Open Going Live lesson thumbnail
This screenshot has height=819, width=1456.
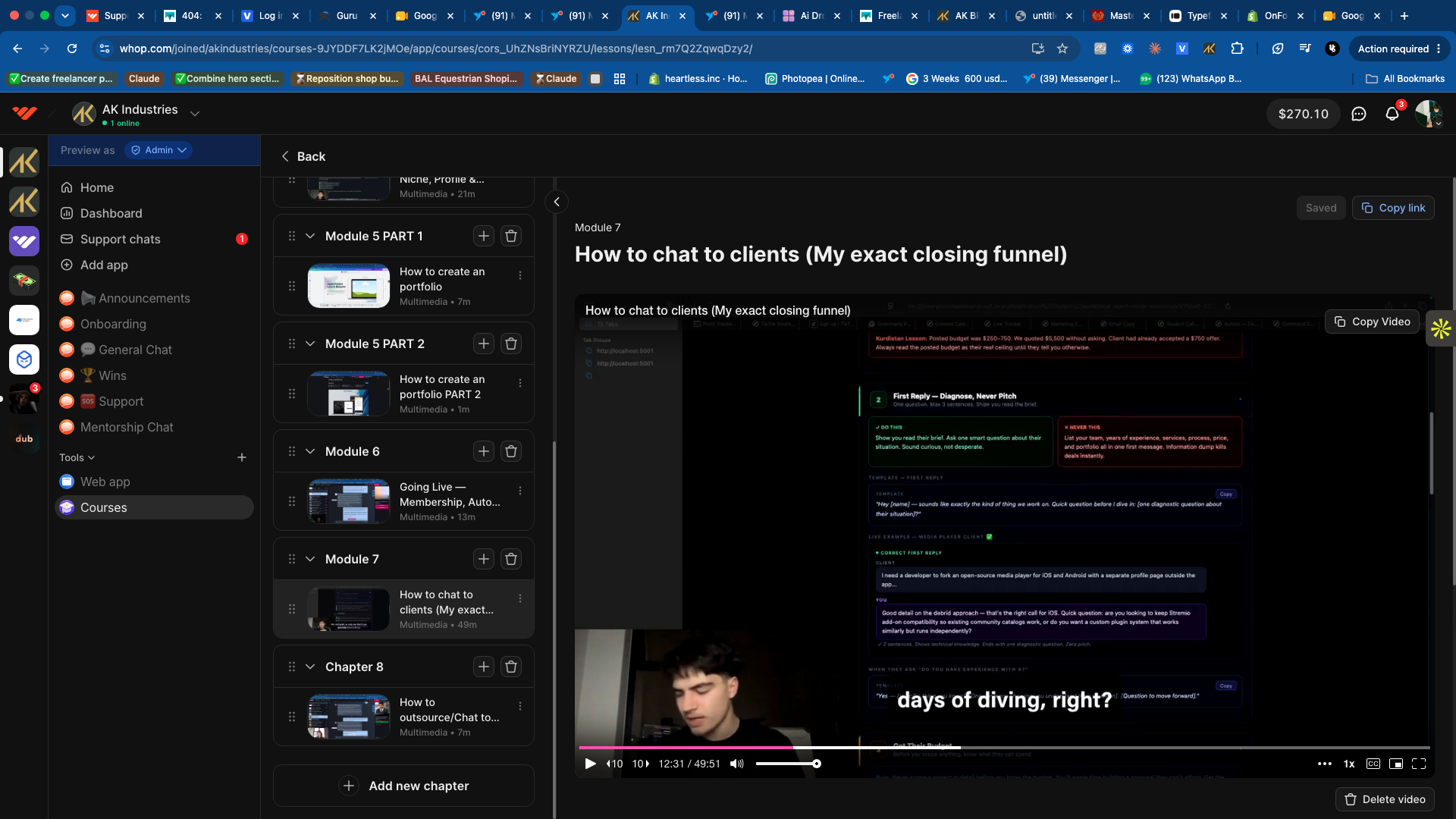(x=349, y=501)
